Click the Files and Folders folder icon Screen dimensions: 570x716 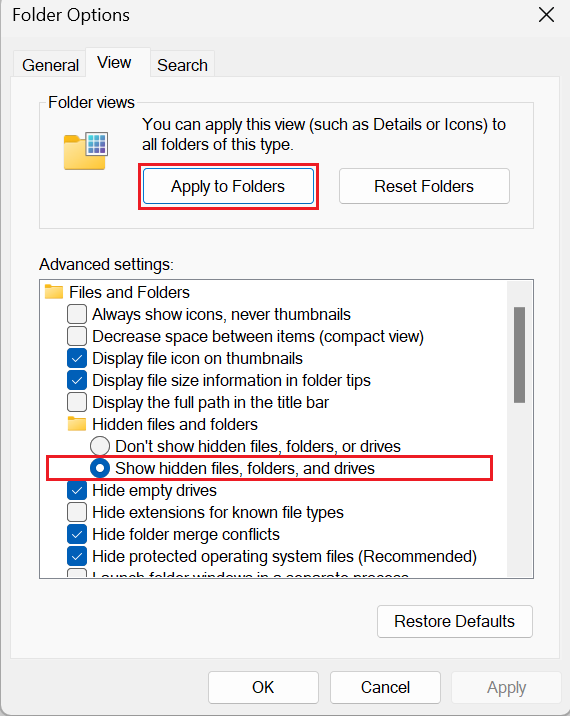[54, 292]
